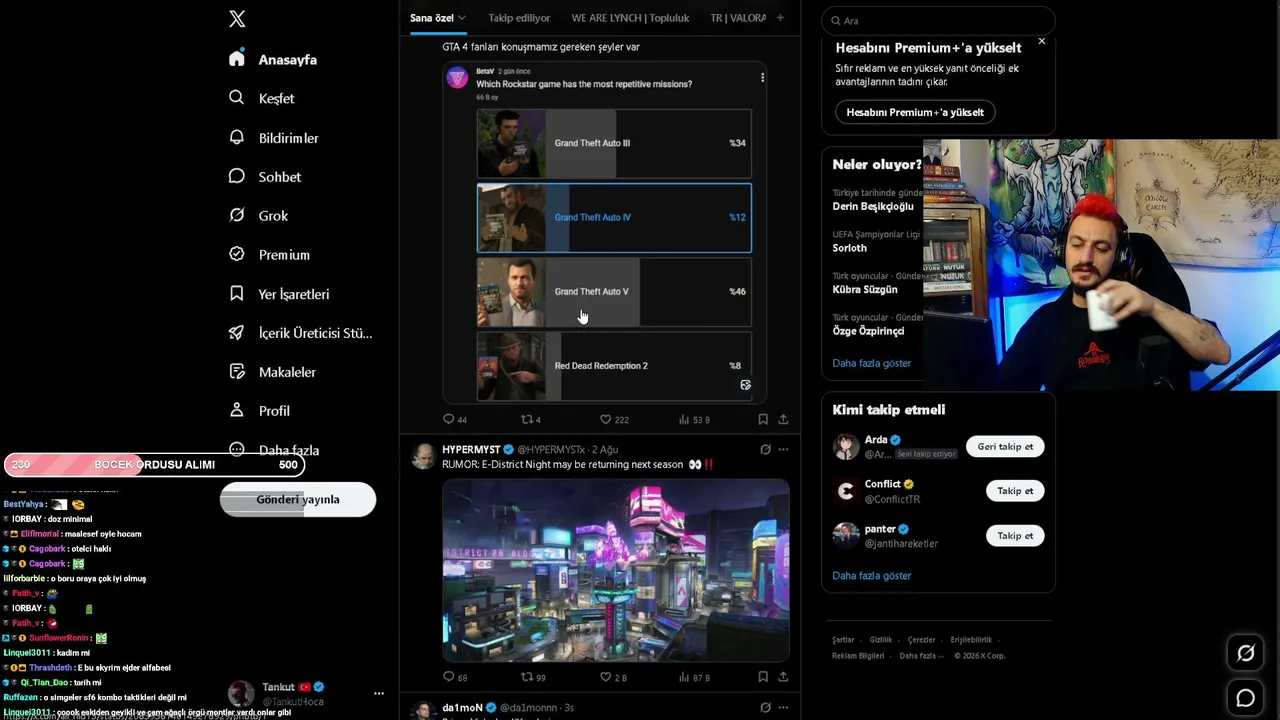Click the Gönderi yayınla button

(298, 499)
